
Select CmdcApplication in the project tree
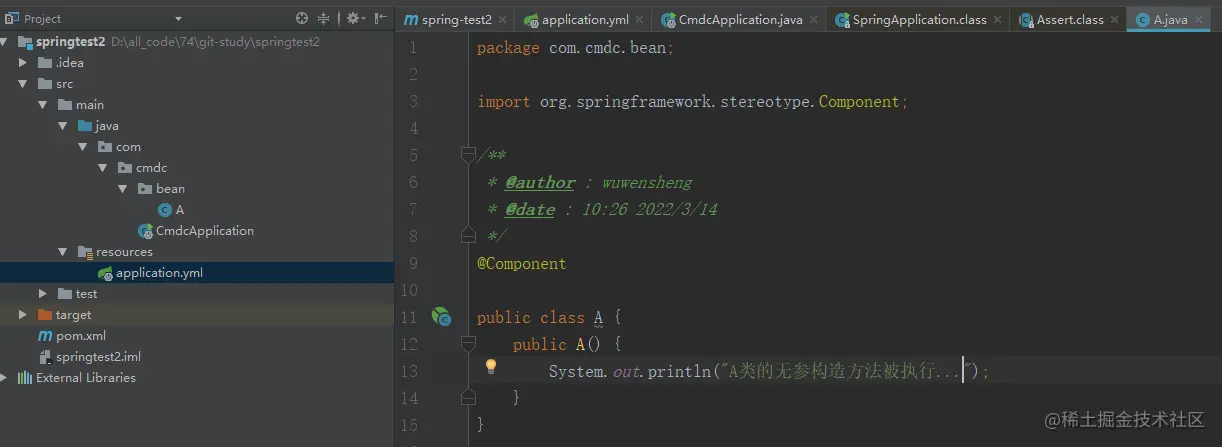click(205, 231)
